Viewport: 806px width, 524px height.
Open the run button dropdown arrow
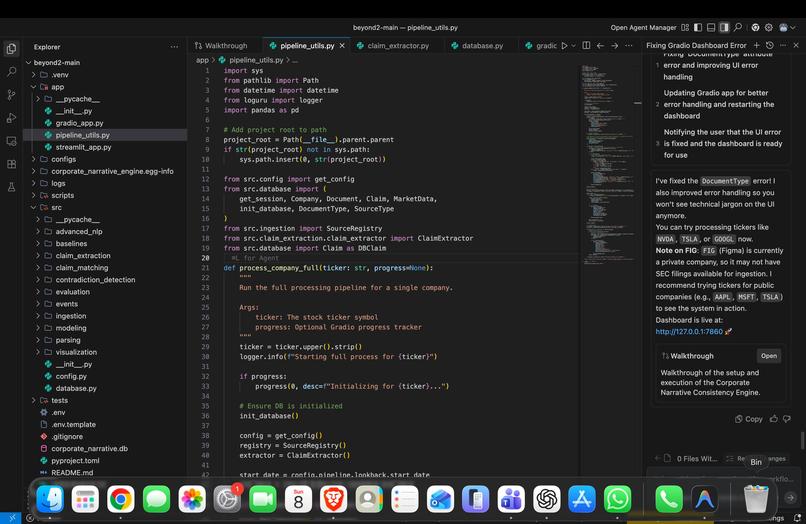pos(574,46)
